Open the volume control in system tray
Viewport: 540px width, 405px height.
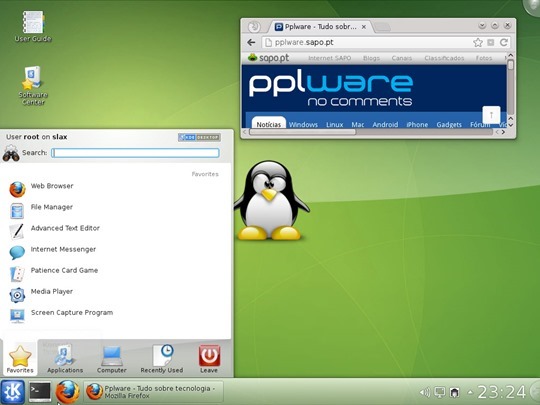(425, 392)
